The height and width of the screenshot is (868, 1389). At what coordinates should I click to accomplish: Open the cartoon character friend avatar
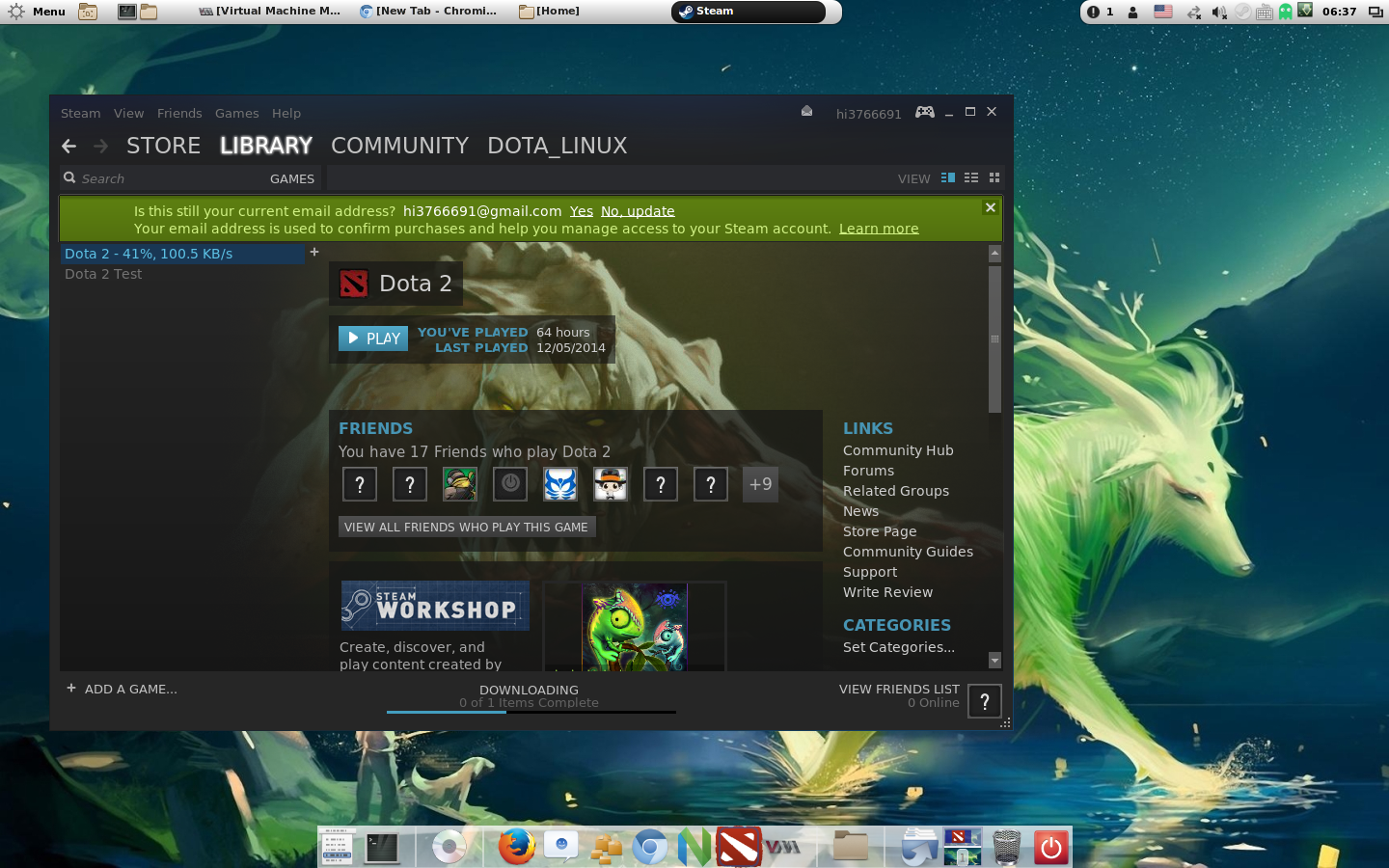point(611,484)
